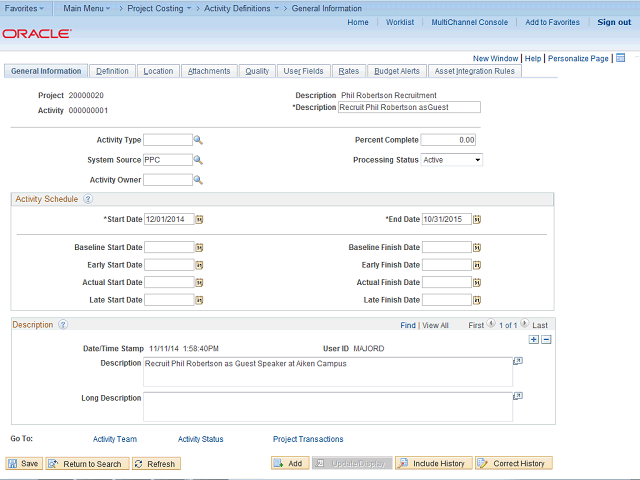The width and height of the screenshot is (640, 480).
Task: Sign out of the application
Action: pyautogui.click(x=614, y=22)
